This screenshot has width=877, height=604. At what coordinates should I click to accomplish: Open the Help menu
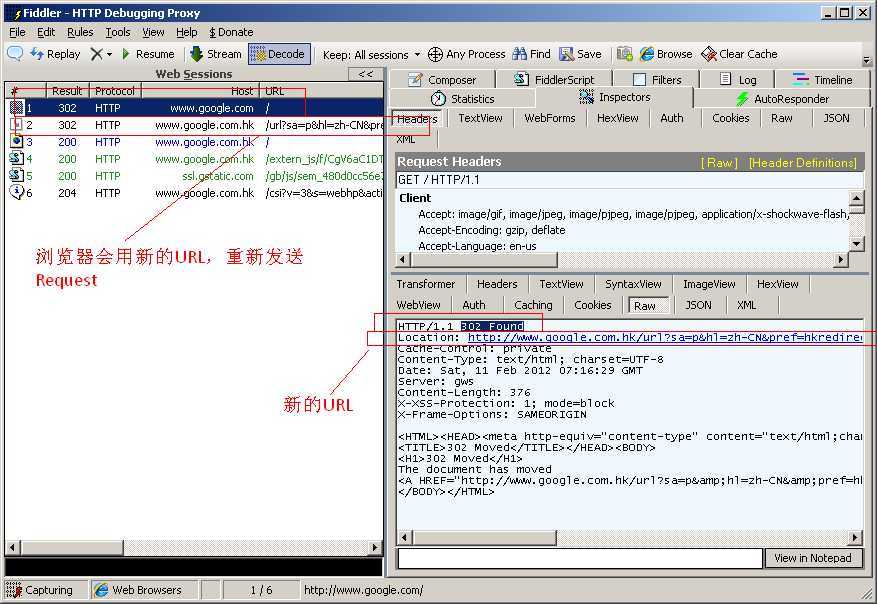(186, 32)
